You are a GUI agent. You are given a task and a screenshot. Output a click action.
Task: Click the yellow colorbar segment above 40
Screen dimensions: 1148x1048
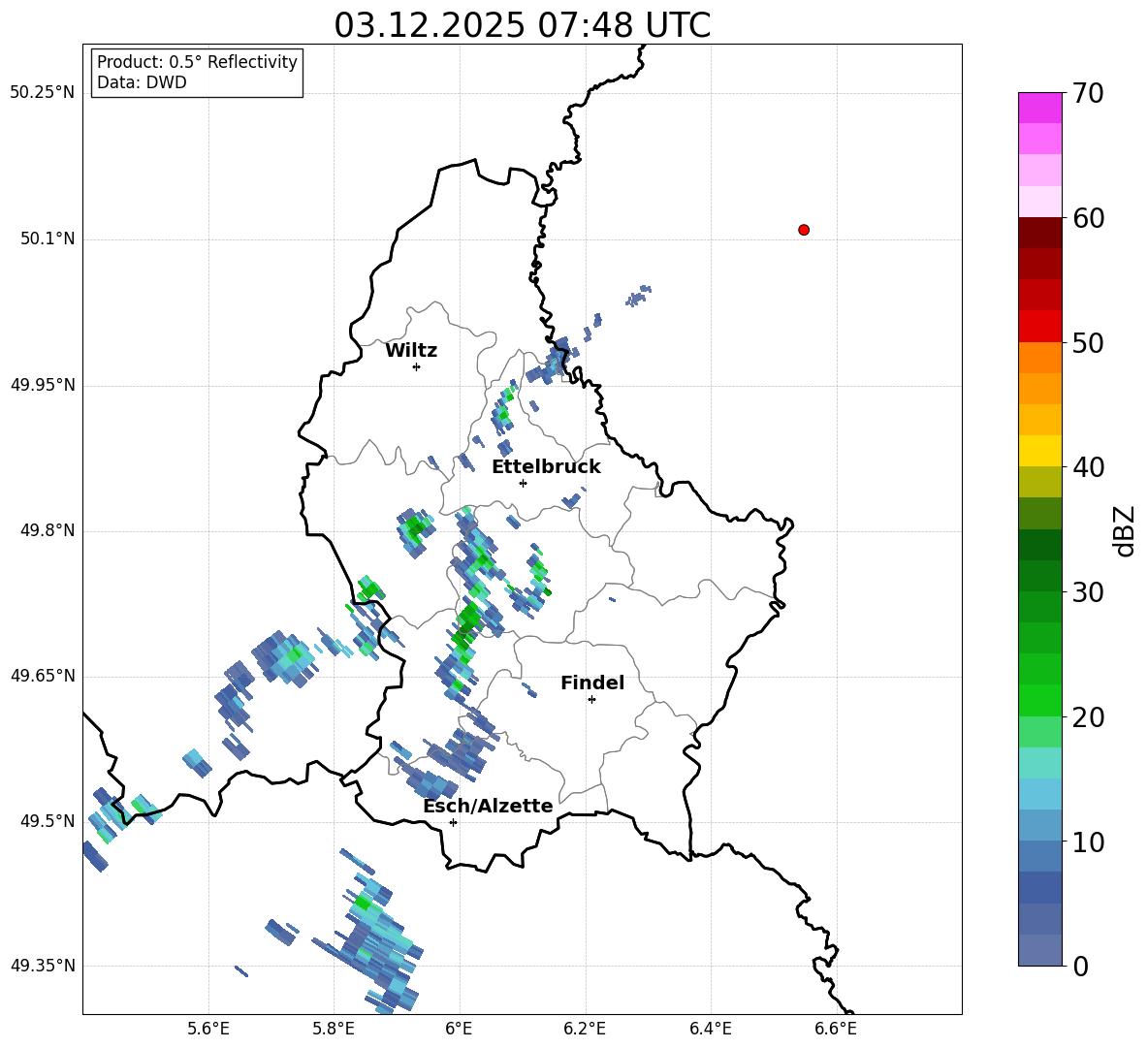(1039, 451)
